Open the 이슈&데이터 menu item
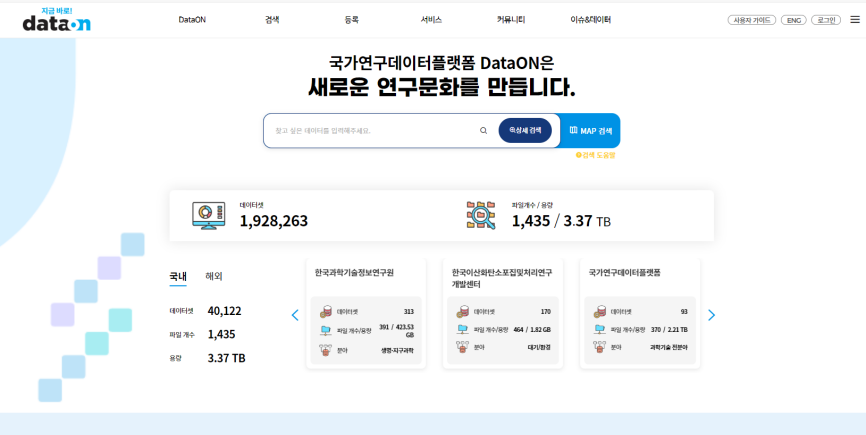Screen dimensions: 866x435 590,20
